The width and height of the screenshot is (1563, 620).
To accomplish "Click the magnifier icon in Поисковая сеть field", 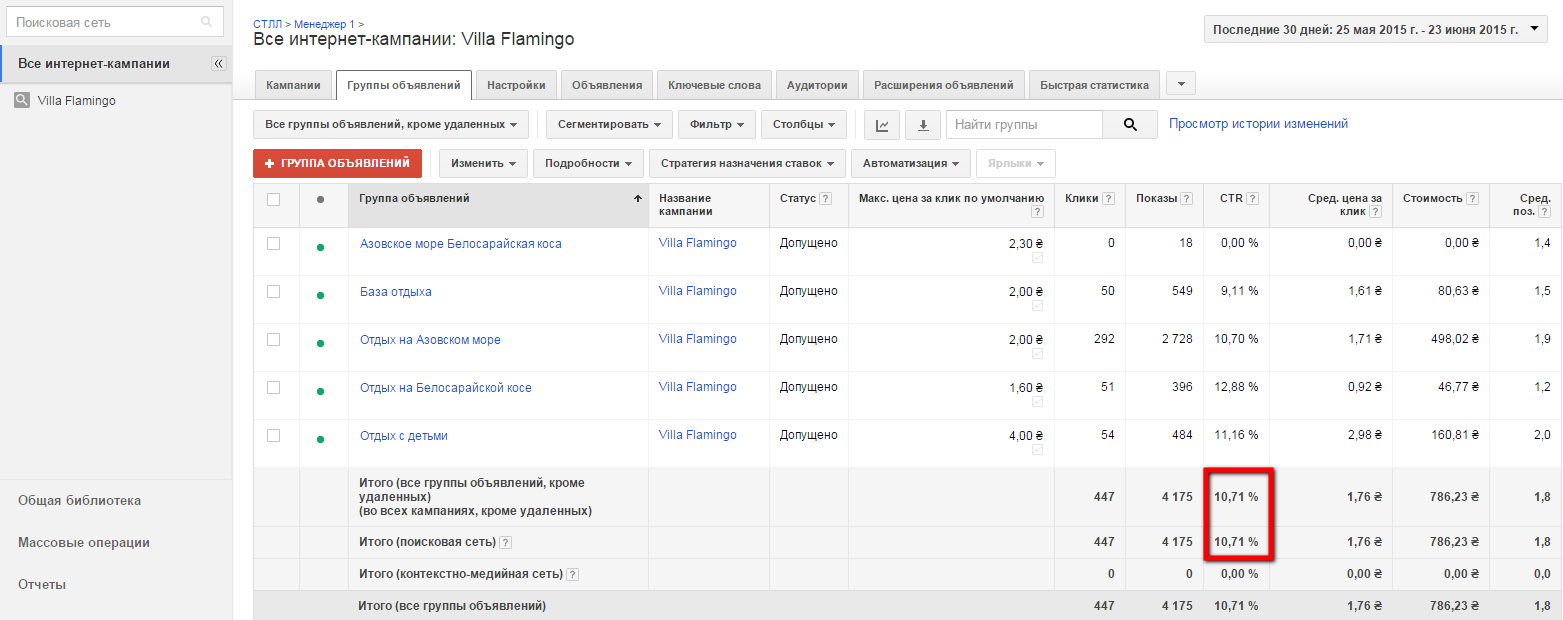I will click(x=207, y=20).
